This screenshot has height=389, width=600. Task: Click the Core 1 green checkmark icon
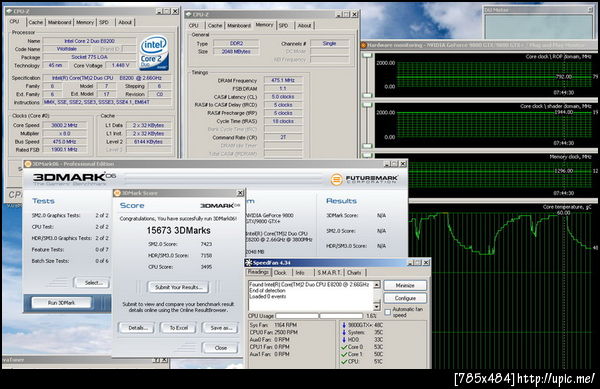pos(344,354)
